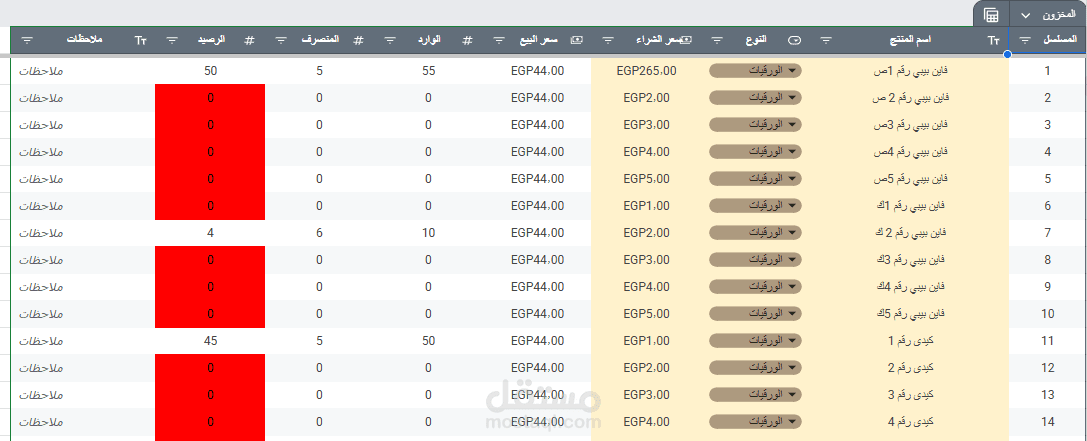Open the filter icon for الوارد column

(388, 40)
